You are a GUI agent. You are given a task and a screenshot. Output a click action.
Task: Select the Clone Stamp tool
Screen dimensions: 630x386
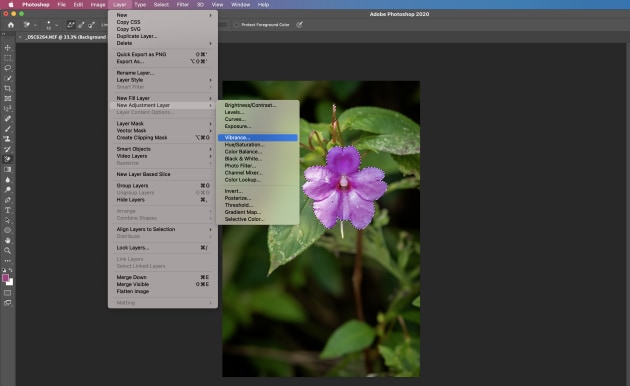(8, 139)
